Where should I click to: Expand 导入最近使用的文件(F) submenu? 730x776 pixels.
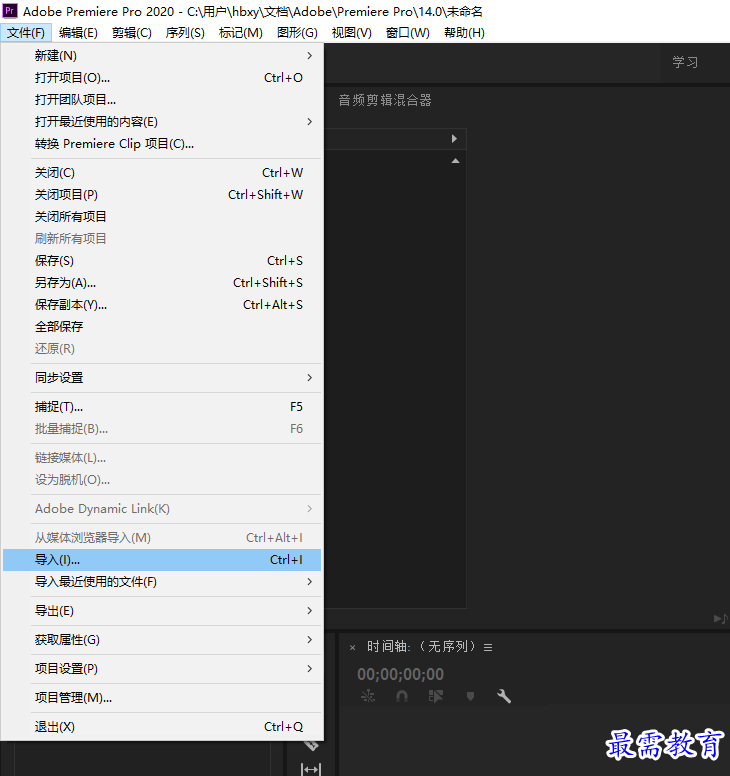click(x=162, y=582)
